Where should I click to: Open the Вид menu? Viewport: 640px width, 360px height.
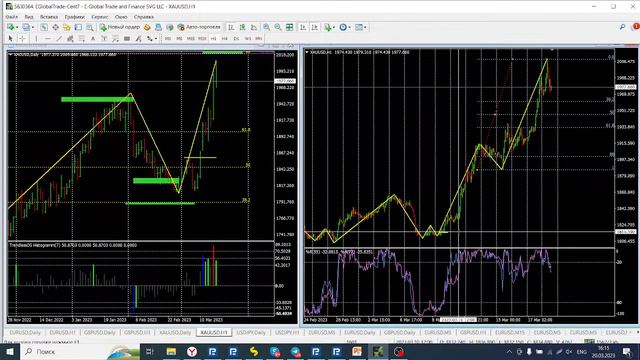(x=29, y=17)
